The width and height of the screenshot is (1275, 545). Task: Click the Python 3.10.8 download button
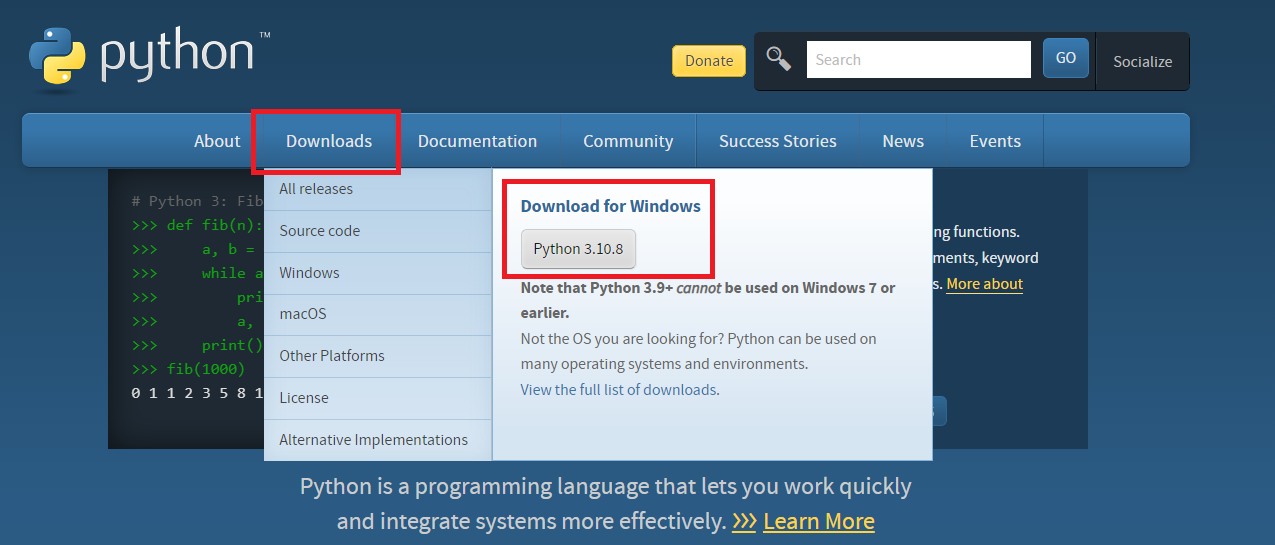pyautogui.click(x=578, y=249)
